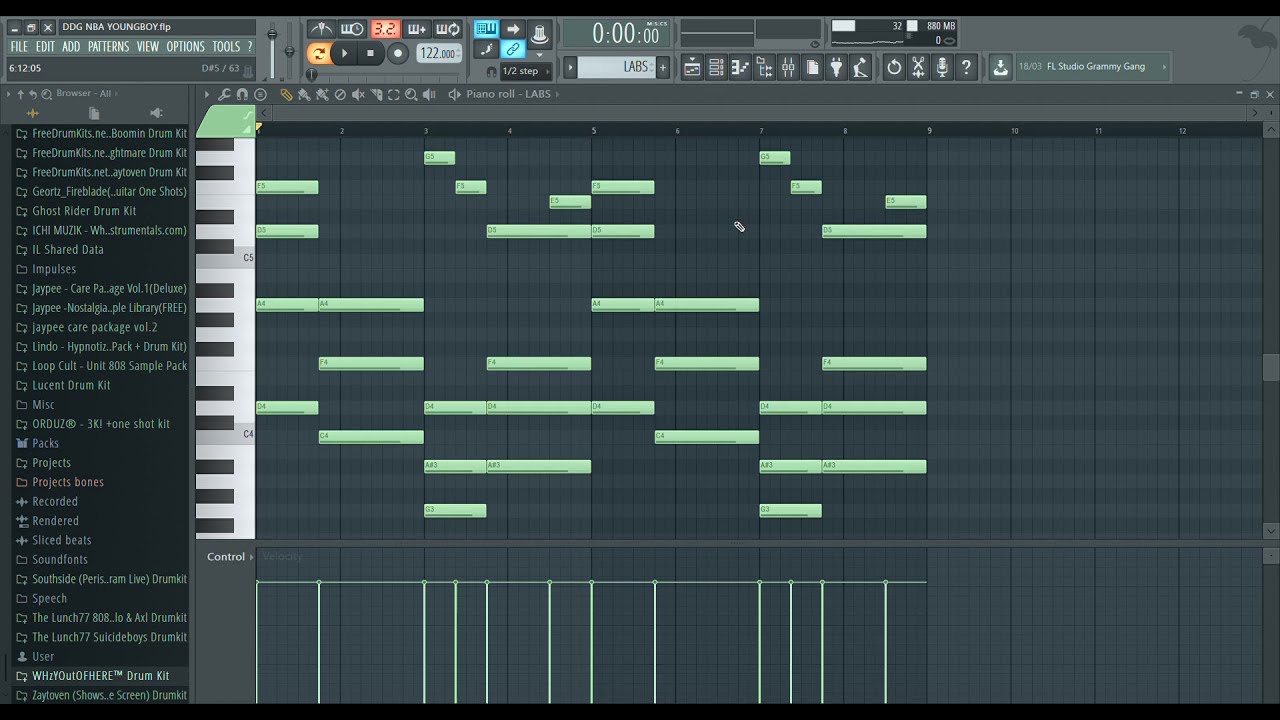The image size is (1280, 720).
Task: Open the FILE menu
Action: coord(19,46)
